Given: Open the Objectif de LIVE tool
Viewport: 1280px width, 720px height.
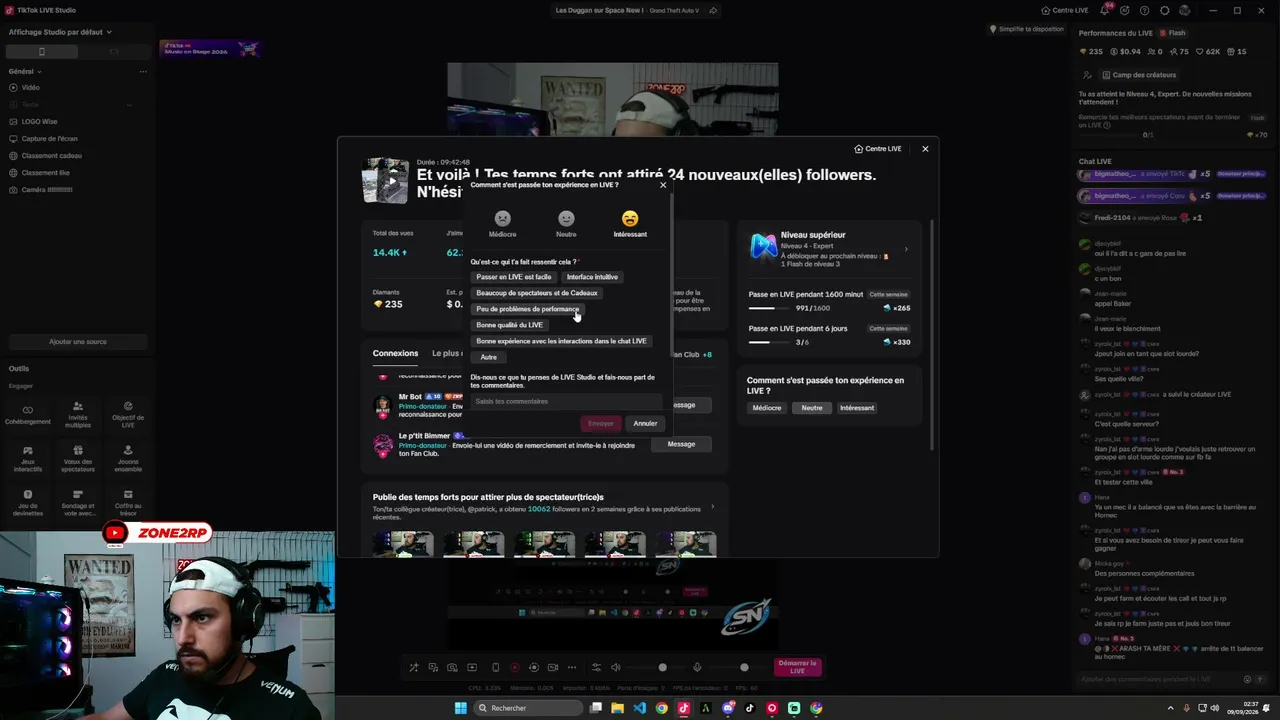Looking at the screenshot, I should click(x=128, y=415).
